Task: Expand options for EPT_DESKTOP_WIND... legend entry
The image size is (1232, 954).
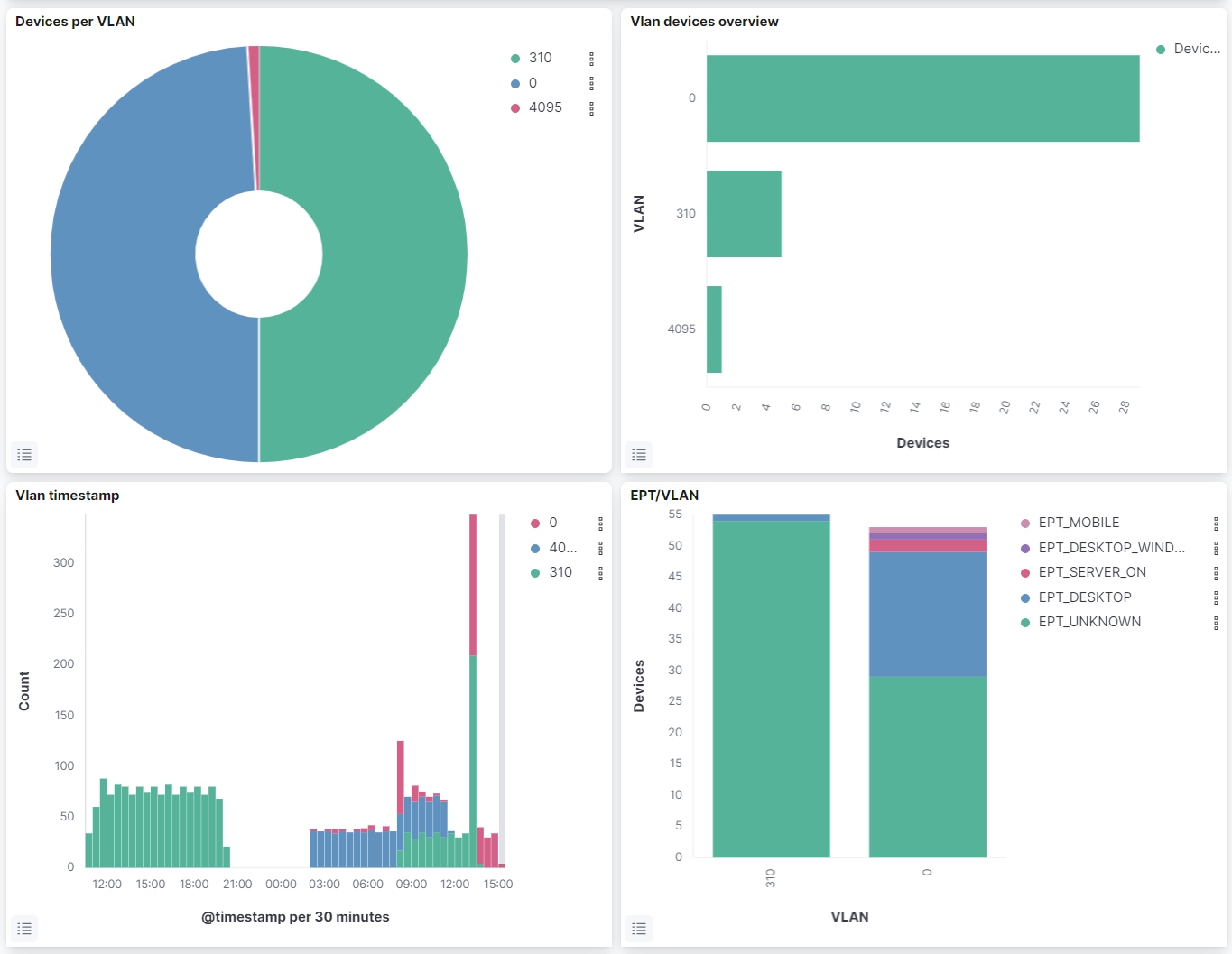Action: pyautogui.click(x=1216, y=548)
